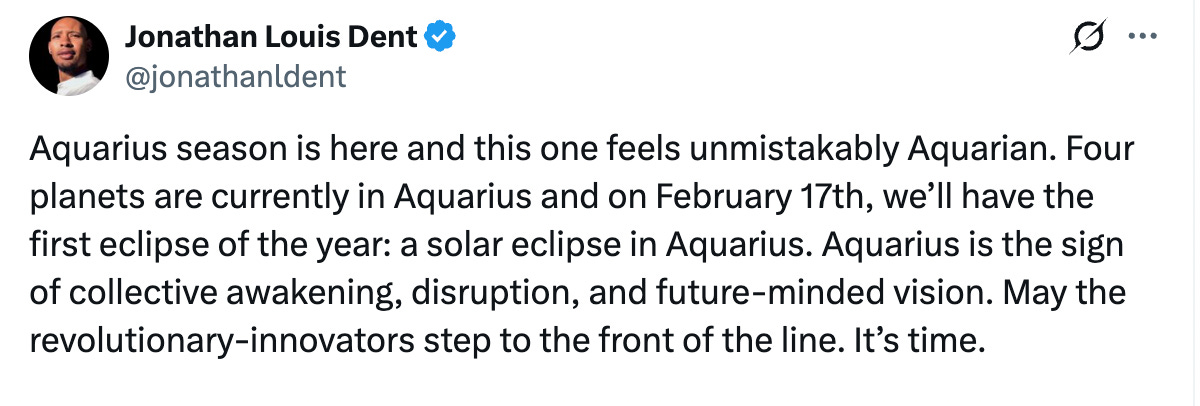Open the @jonathanldent handle link
This screenshot has width=1200, height=406.
[235, 76]
